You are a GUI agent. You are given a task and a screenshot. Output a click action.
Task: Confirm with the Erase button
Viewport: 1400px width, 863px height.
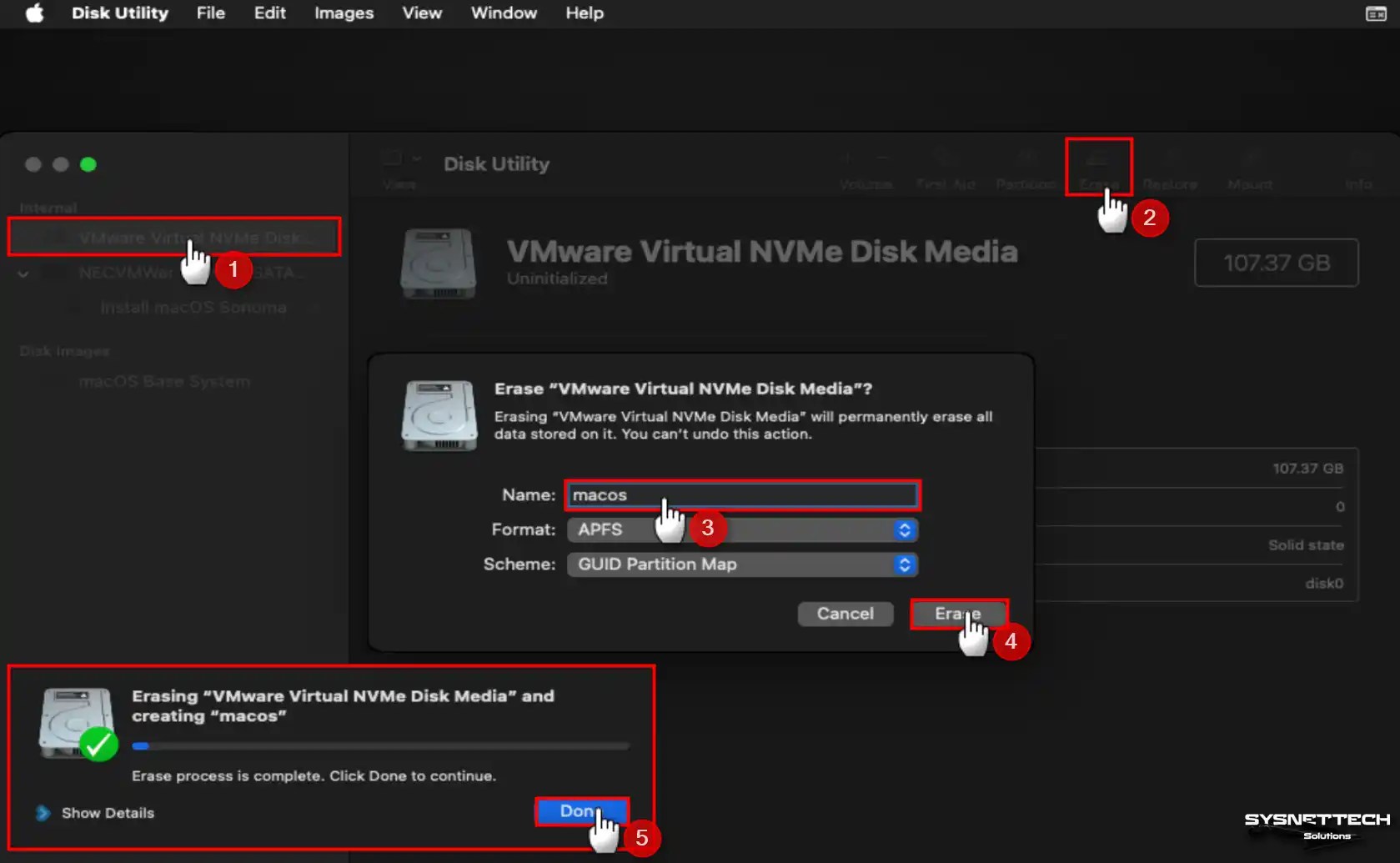click(x=959, y=615)
